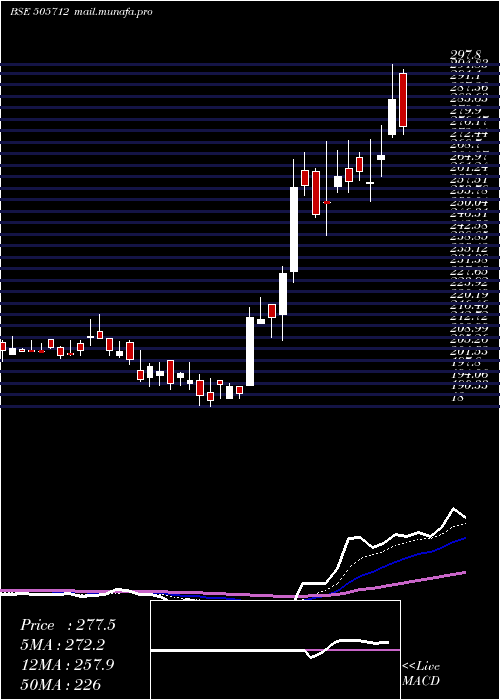Image resolution: width=500 pixels, height=700 pixels.
Task: Click inside the Live MACD inset chart
Action: point(275,650)
